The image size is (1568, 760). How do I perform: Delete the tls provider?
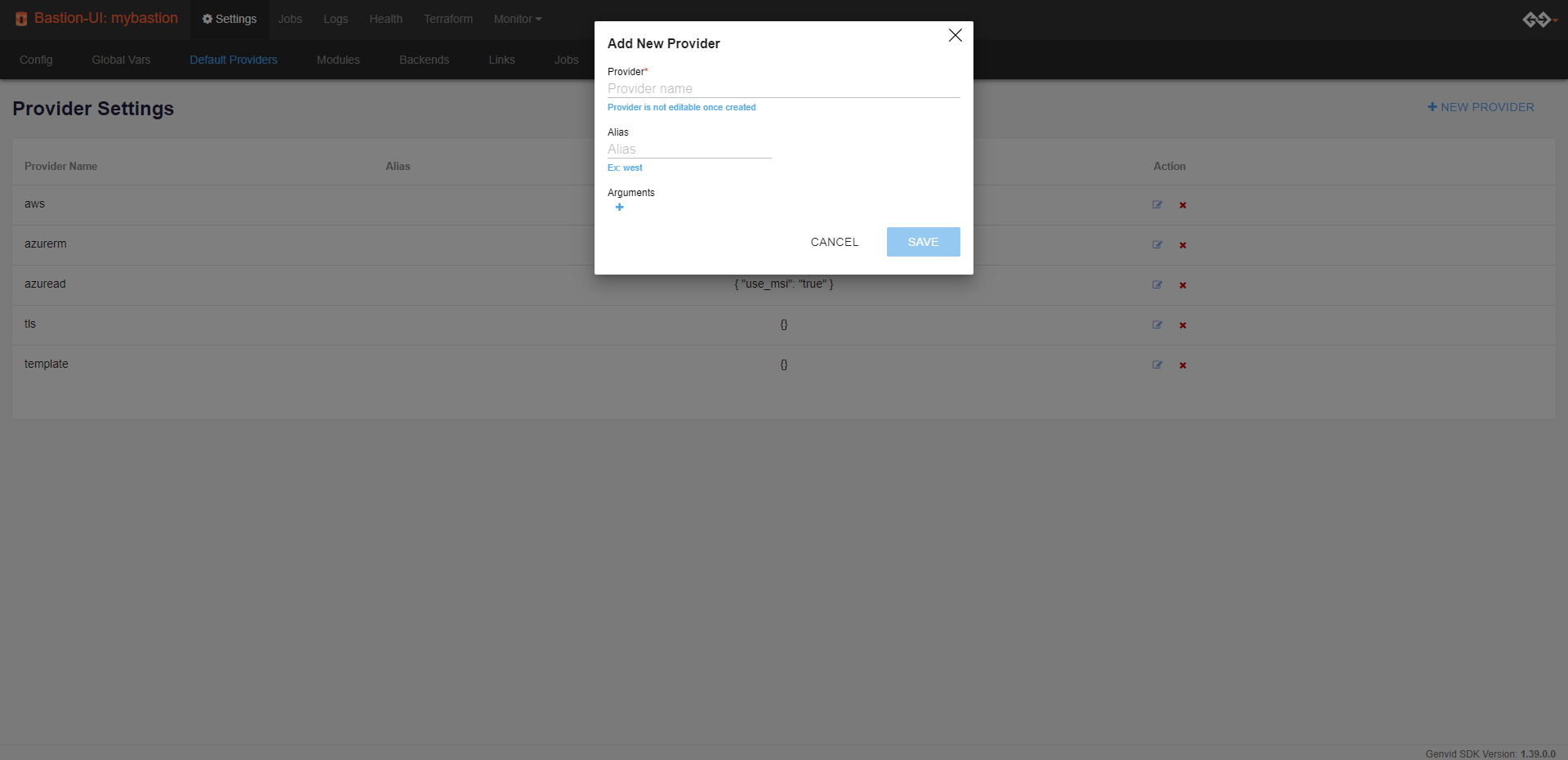click(1183, 325)
